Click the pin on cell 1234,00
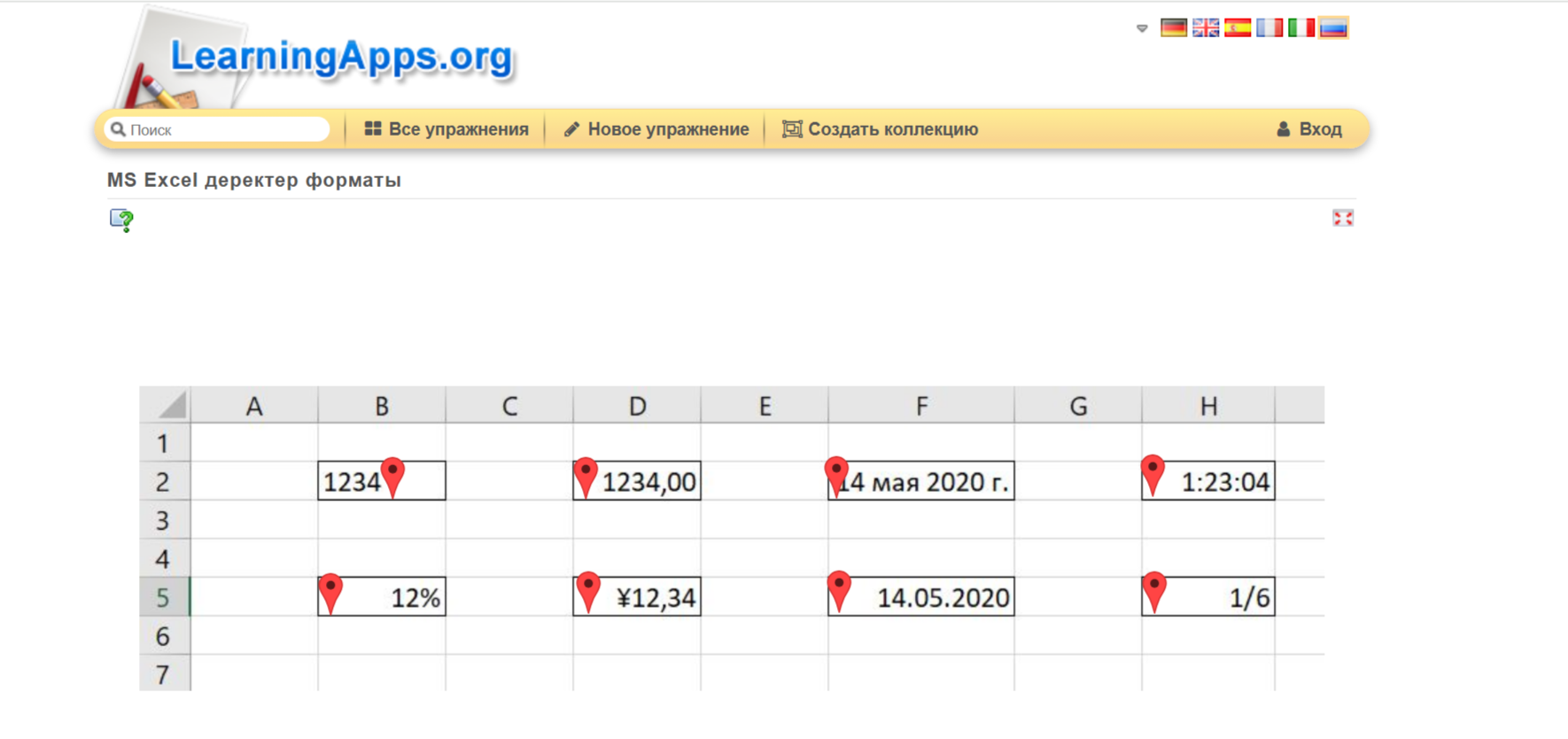 585,477
